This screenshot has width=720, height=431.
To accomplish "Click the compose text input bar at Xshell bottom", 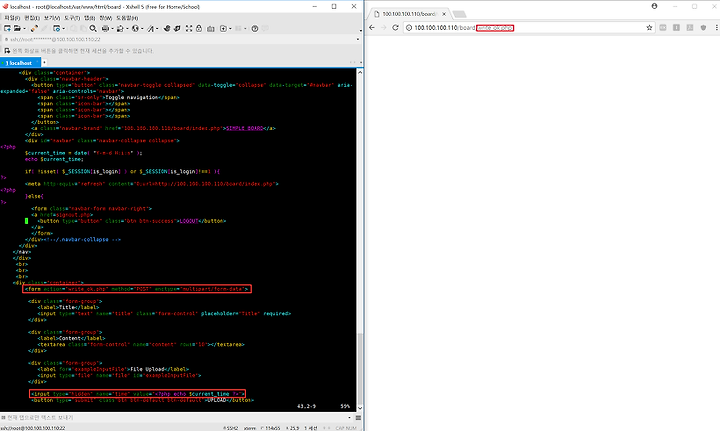I will 174,418.
